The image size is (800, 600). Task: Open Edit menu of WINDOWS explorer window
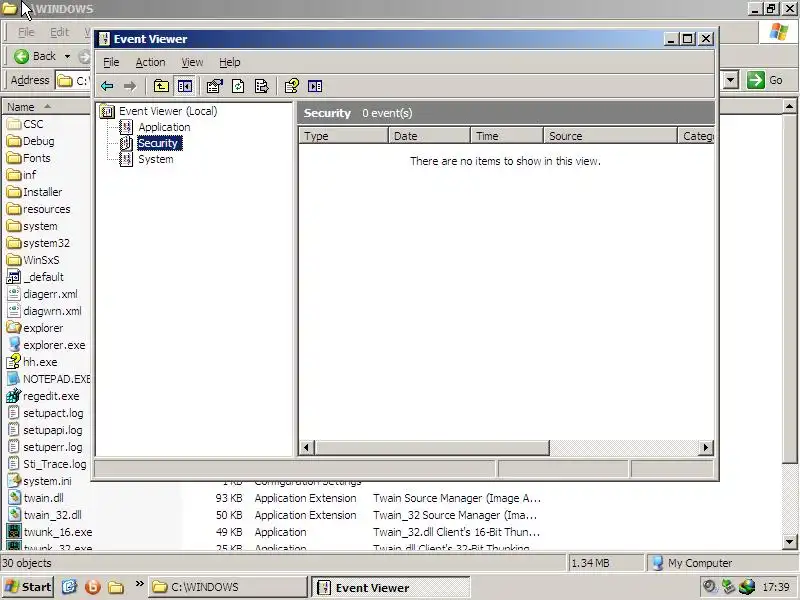click(x=59, y=32)
